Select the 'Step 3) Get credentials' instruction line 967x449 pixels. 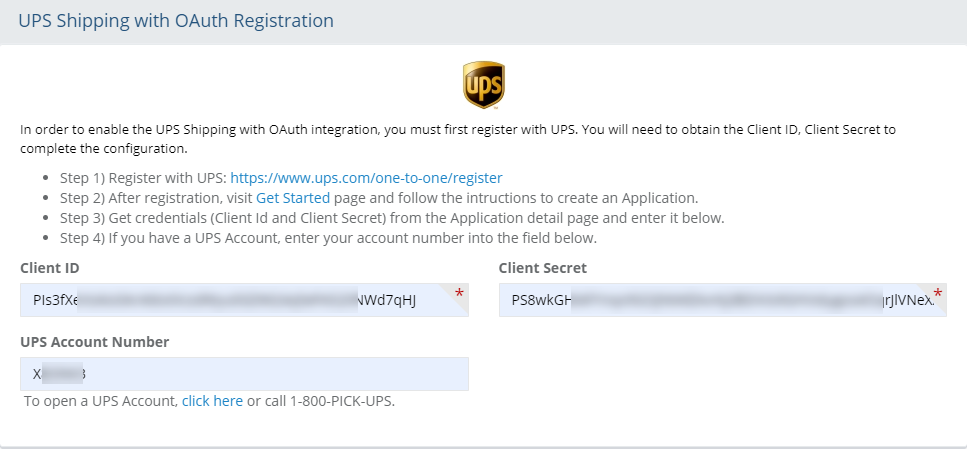point(392,218)
